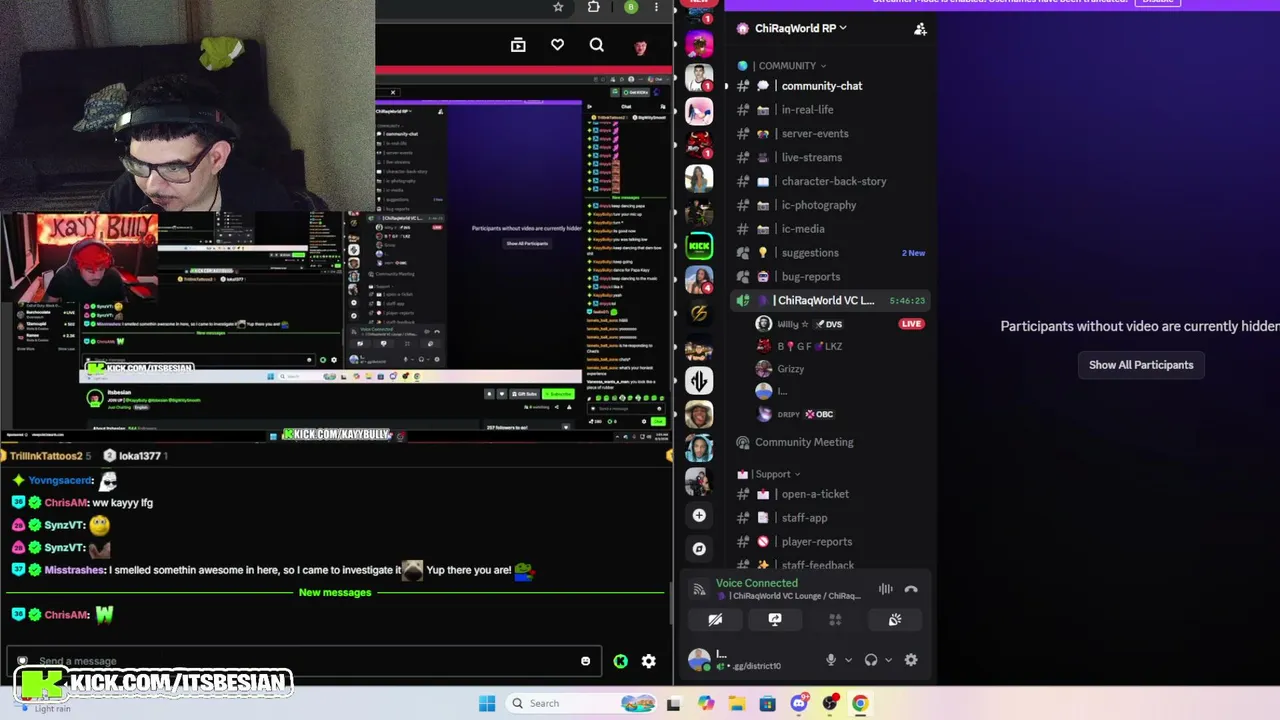The width and height of the screenshot is (1280, 720).
Task: Open the ic-media channel
Action: click(830, 230)
